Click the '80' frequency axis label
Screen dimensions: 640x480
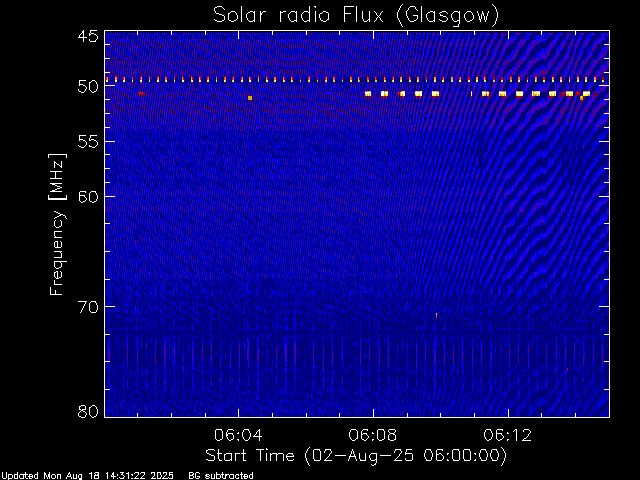coord(88,411)
